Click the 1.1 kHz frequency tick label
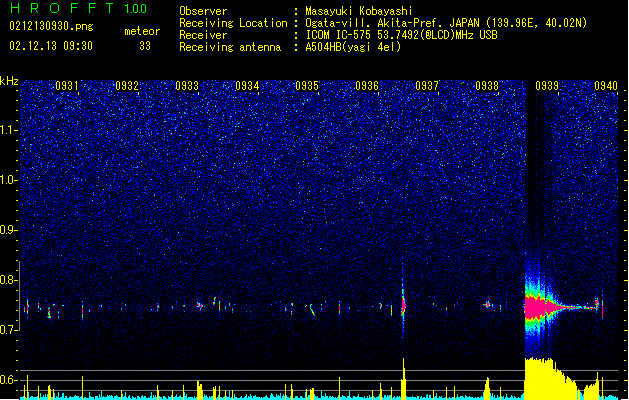This screenshot has width=629, height=400. pyautogui.click(x=8, y=130)
